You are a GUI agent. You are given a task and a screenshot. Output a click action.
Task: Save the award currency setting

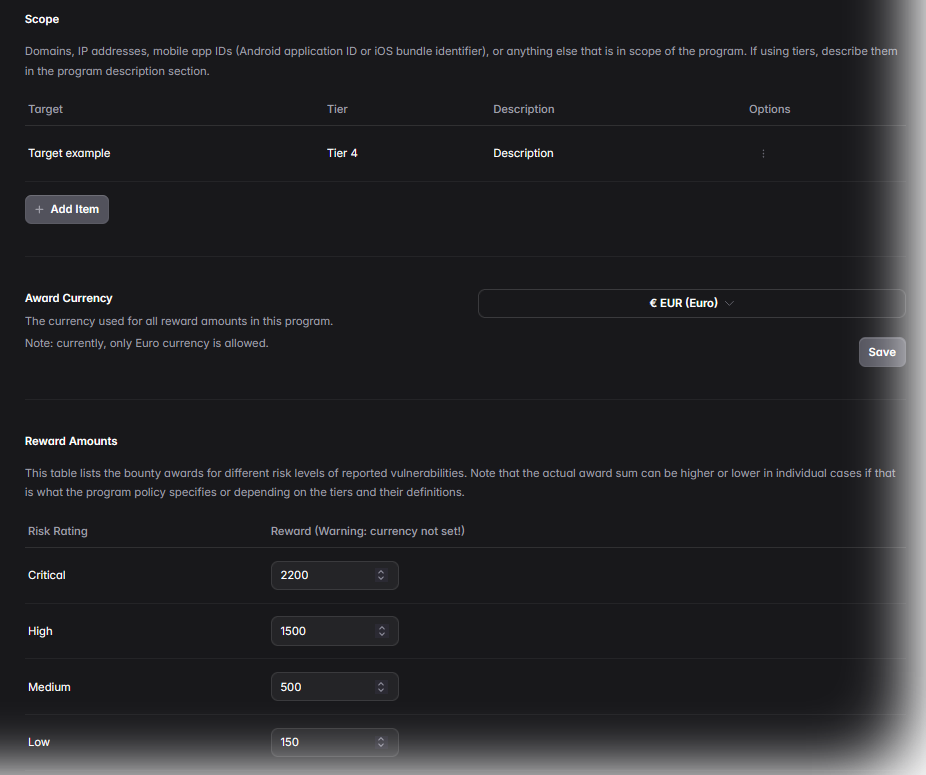pos(881,352)
